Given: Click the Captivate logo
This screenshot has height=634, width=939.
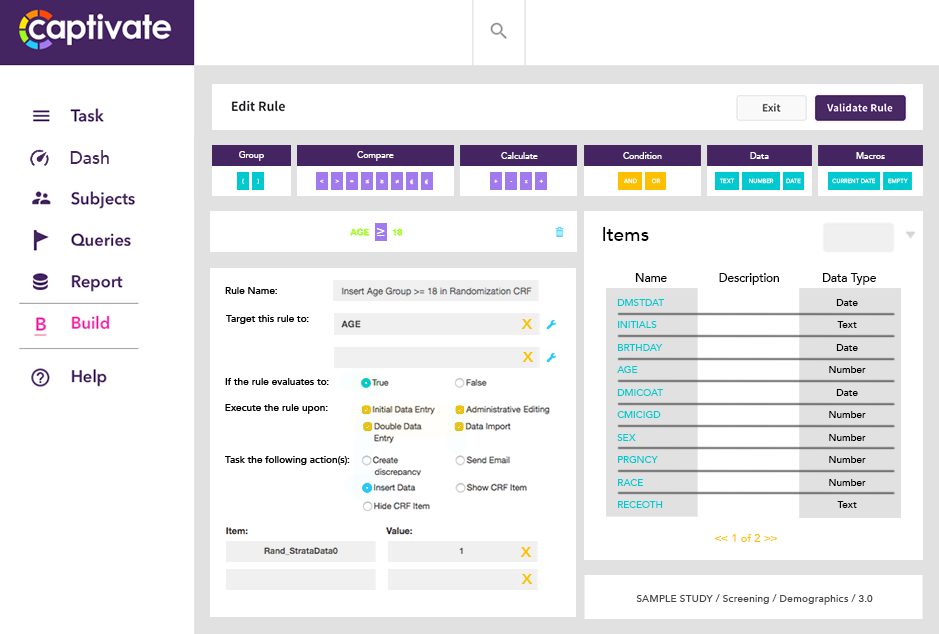Looking at the screenshot, I should coord(95,29).
